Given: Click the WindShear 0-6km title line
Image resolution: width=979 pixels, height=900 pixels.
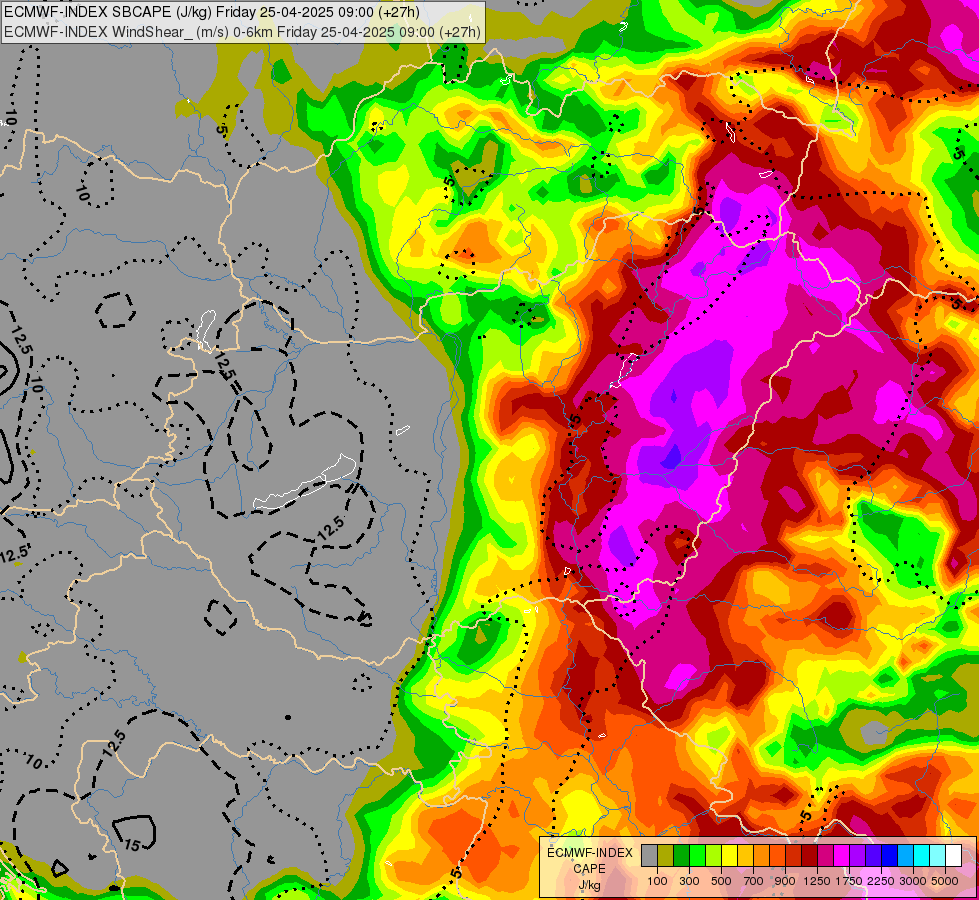Looking at the screenshot, I should pyautogui.click(x=242, y=32).
